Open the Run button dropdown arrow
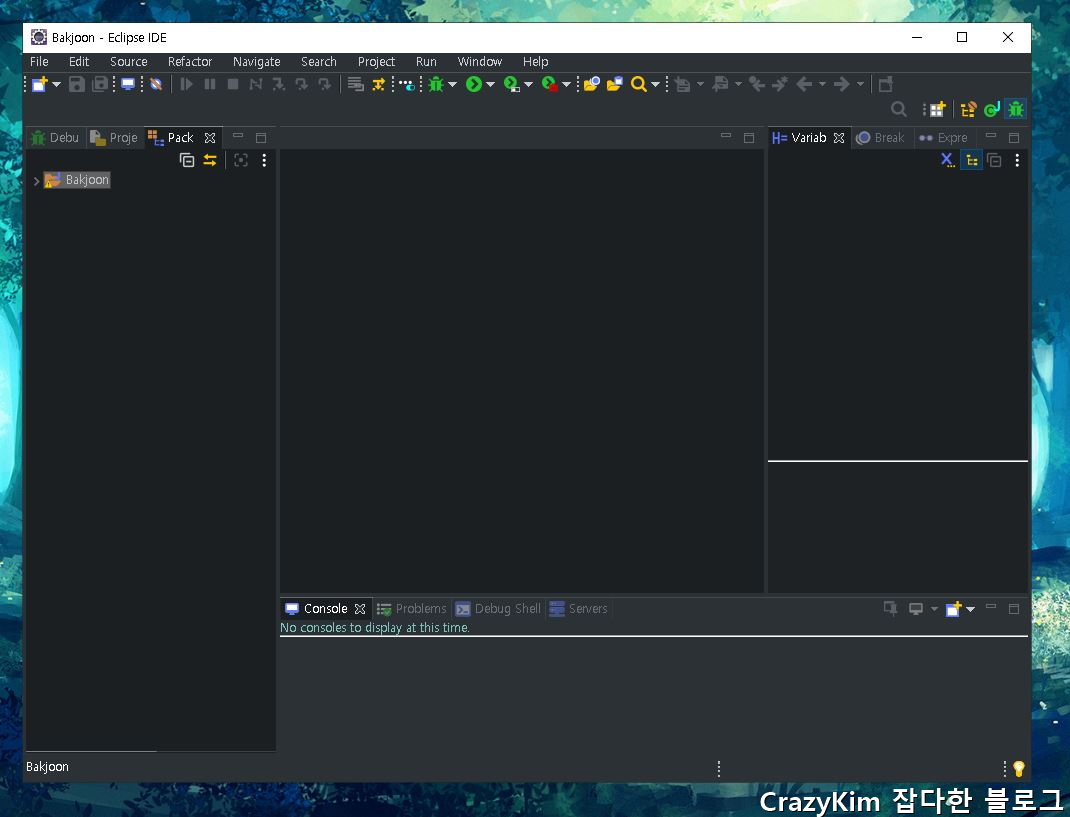1070x817 pixels. point(489,84)
